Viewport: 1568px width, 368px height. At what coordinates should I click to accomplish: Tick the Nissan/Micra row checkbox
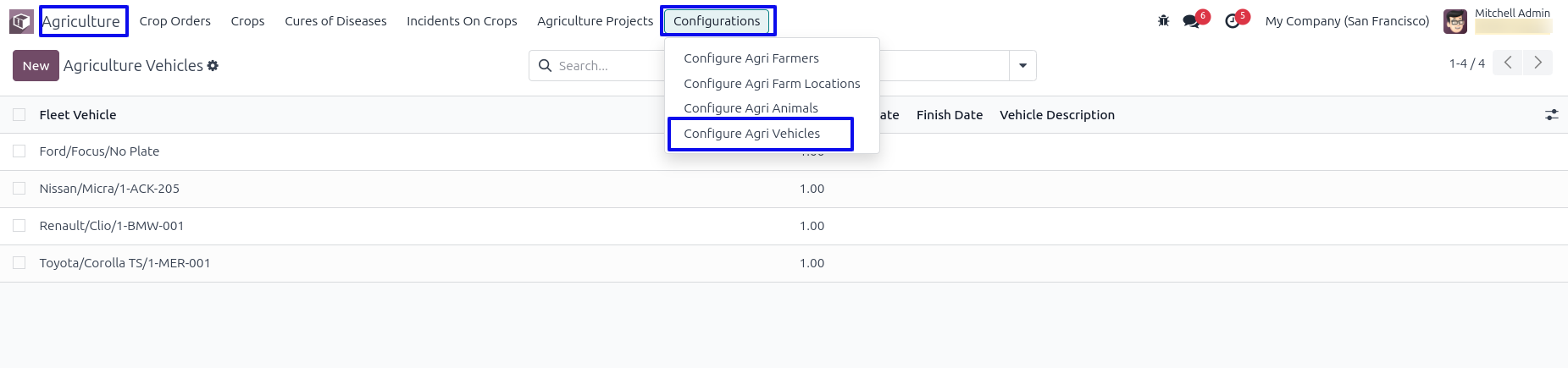point(19,189)
